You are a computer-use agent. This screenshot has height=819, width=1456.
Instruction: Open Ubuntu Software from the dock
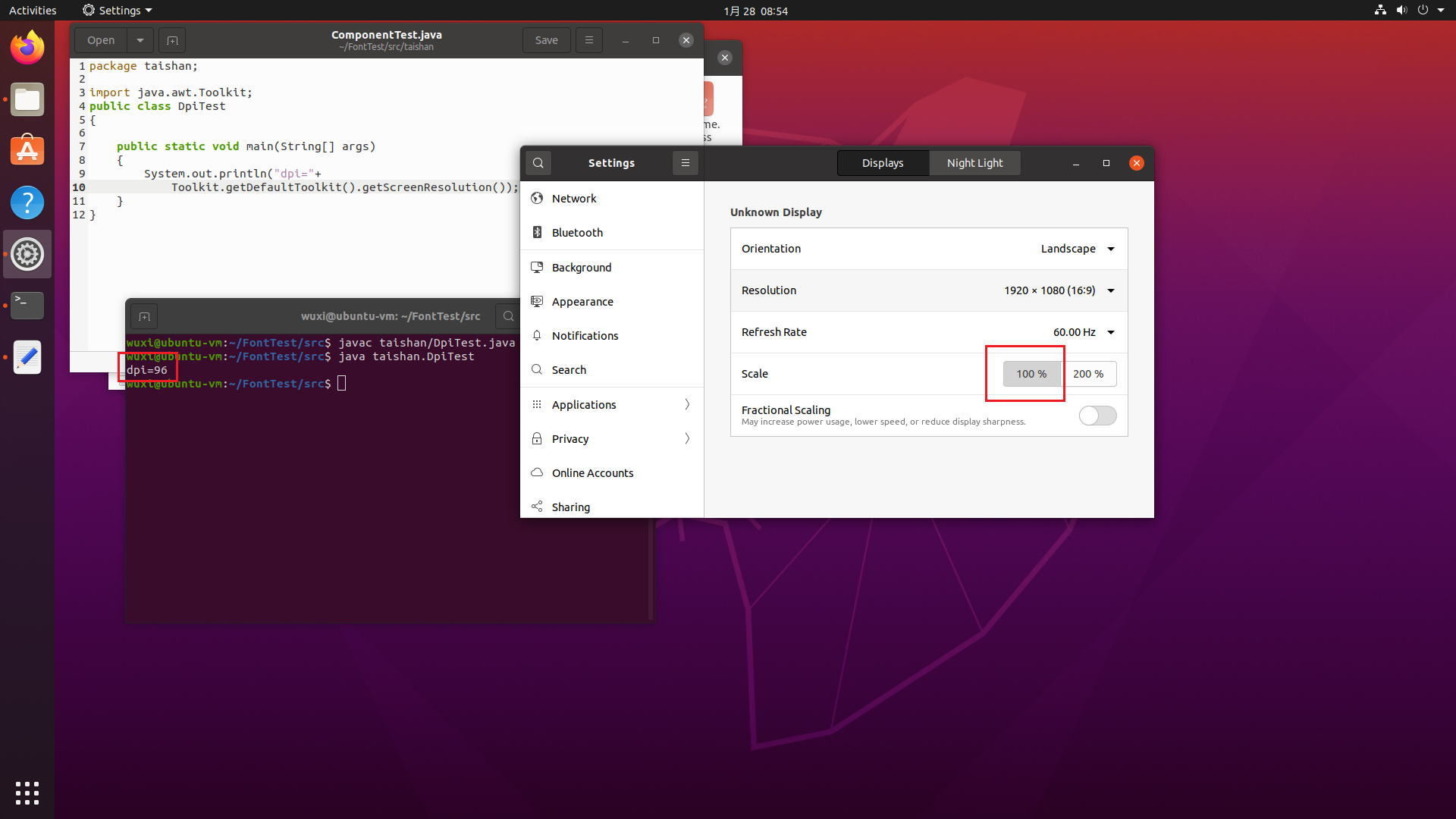pyautogui.click(x=27, y=151)
